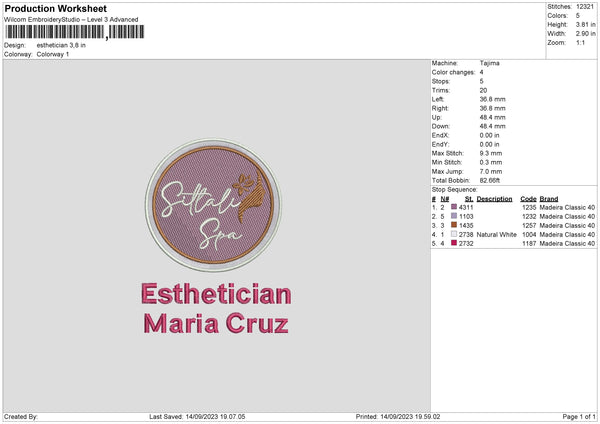Click the Total Bobbin value 82.66ft

coord(490,180)
